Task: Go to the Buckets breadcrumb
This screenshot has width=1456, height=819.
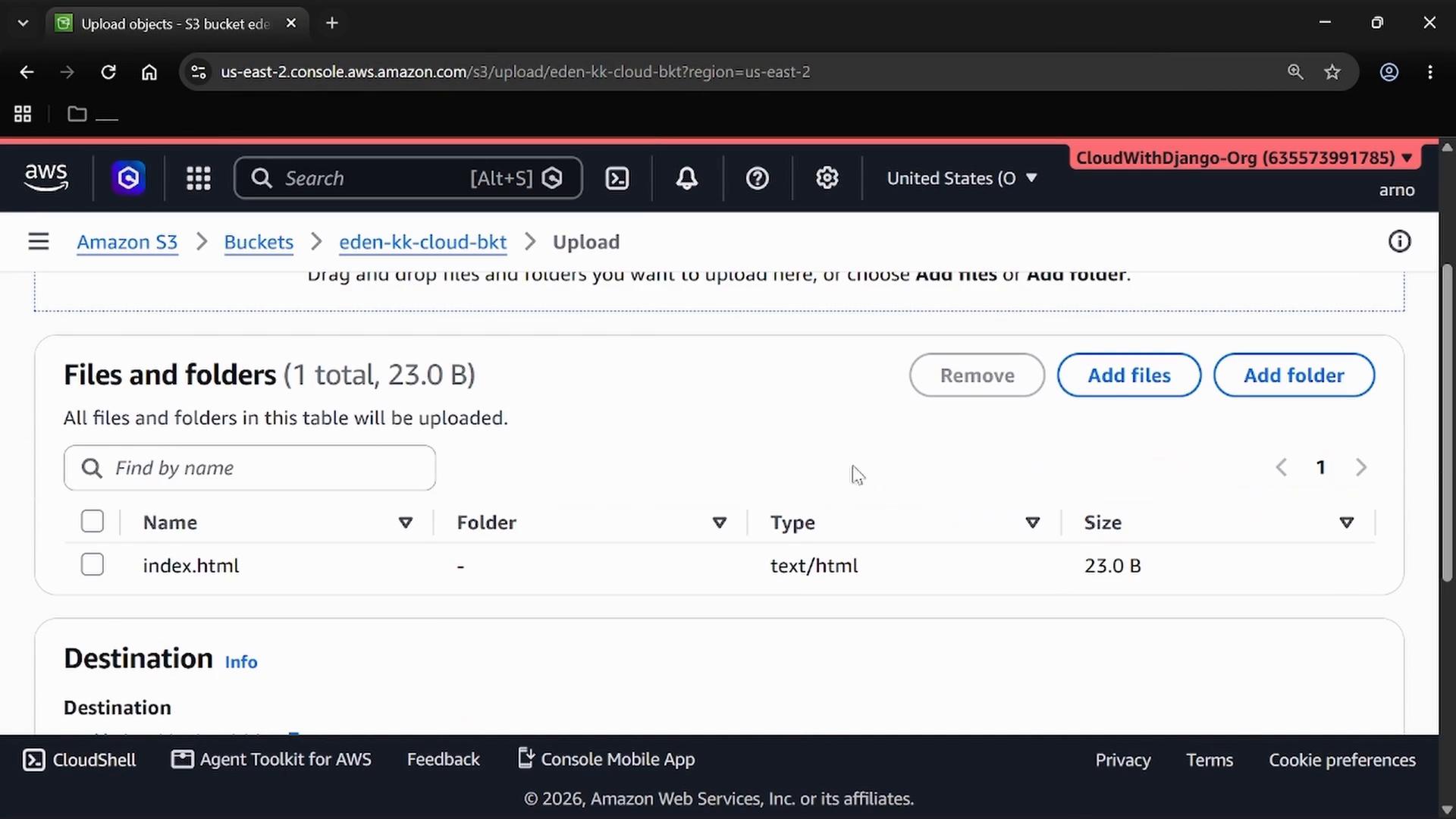Action: coord(259,242)
